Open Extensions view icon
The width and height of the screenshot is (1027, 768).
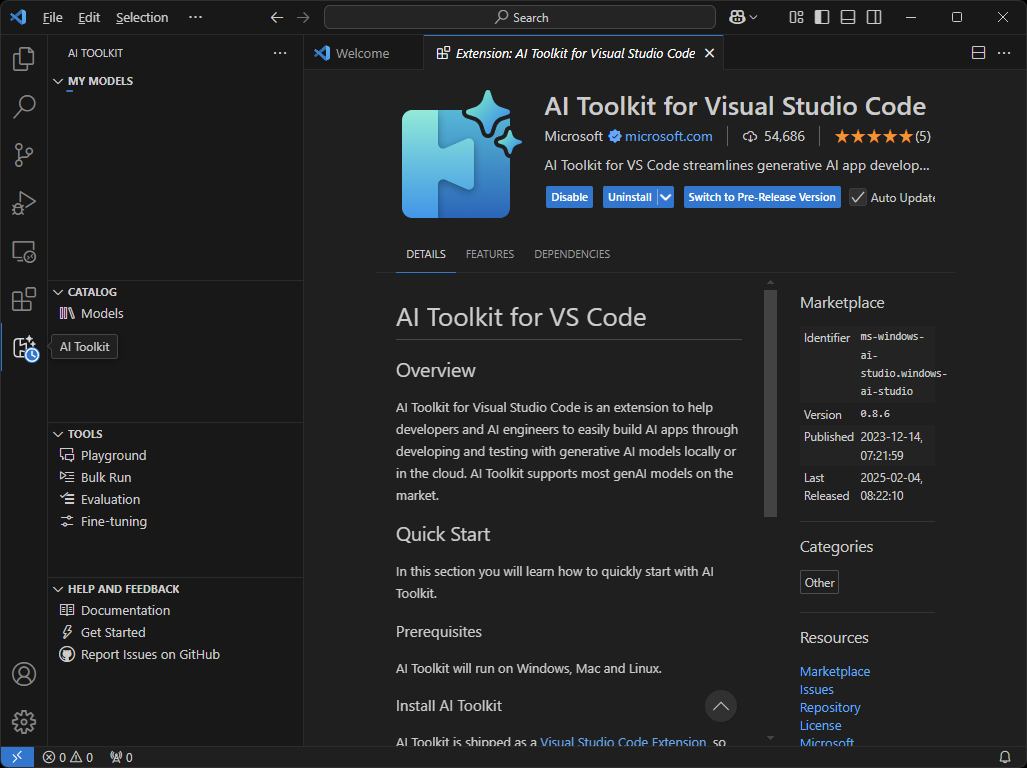(x=23, y=299)
